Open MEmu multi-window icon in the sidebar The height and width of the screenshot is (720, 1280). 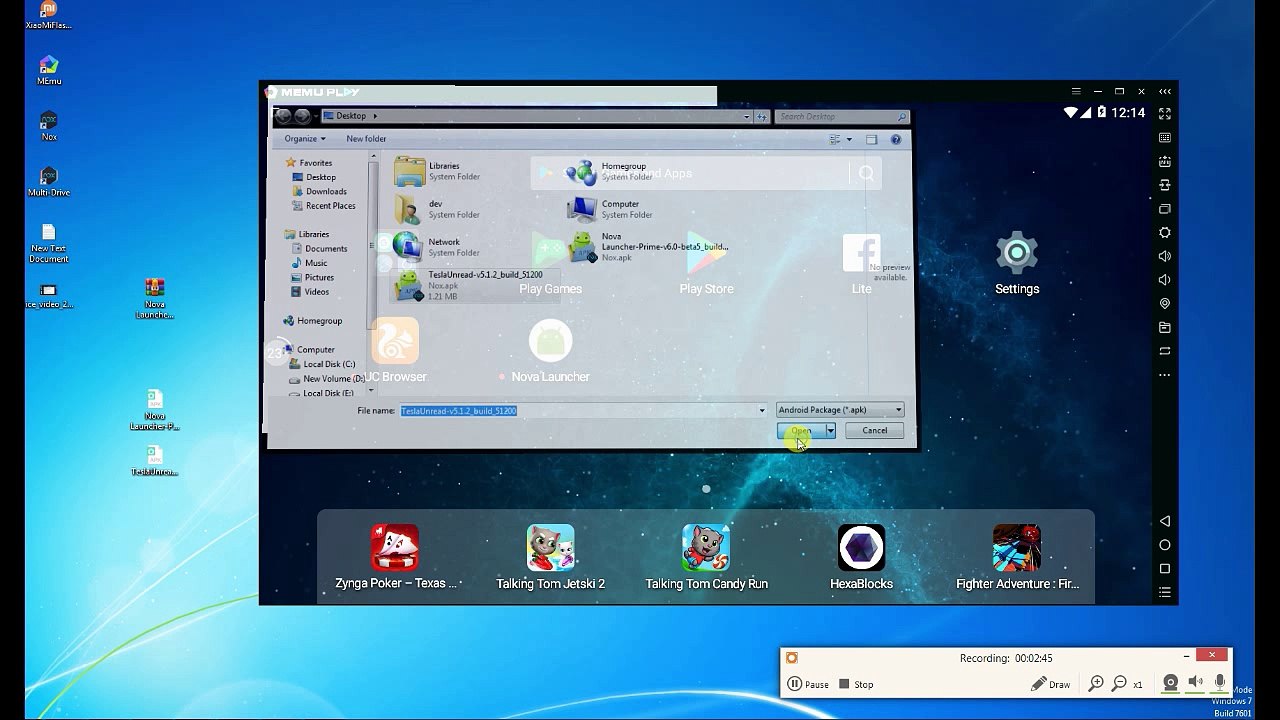[x=1165, y=209]
